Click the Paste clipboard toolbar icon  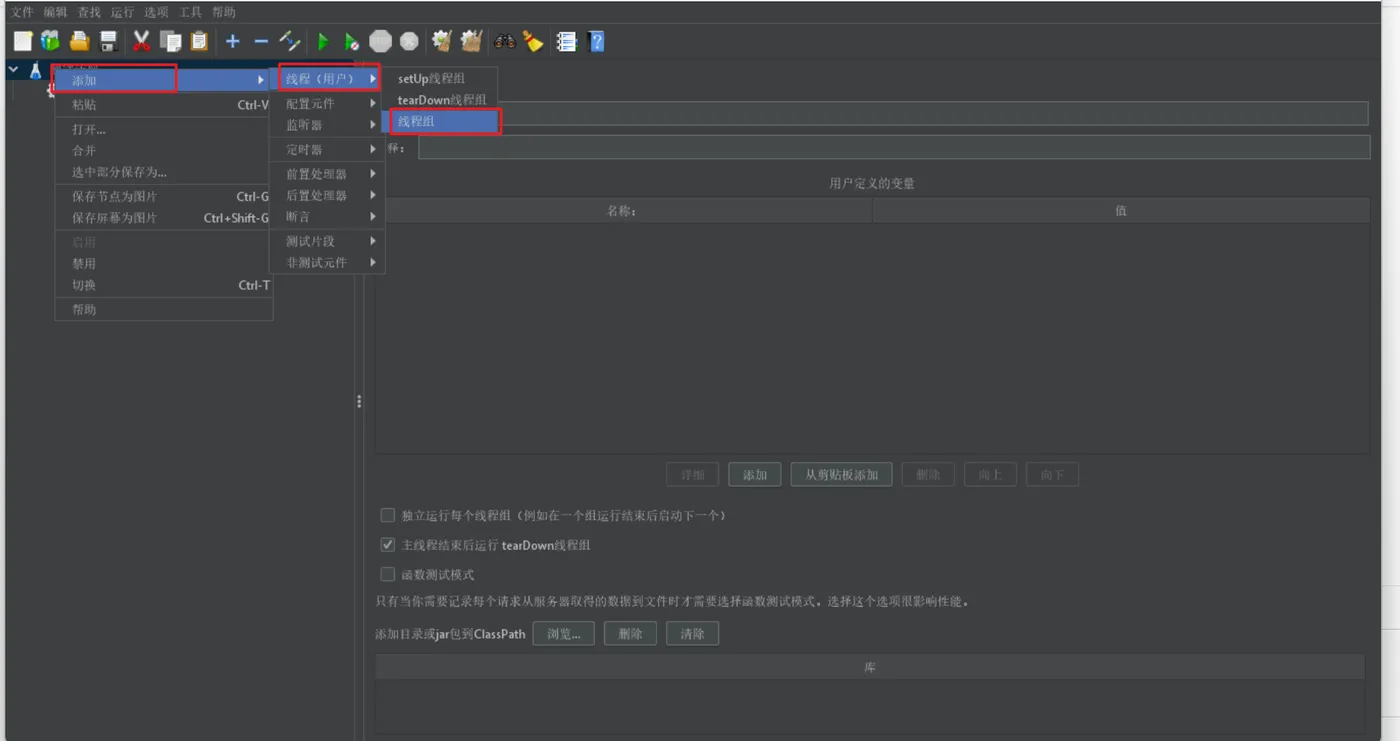pos(199,41)
